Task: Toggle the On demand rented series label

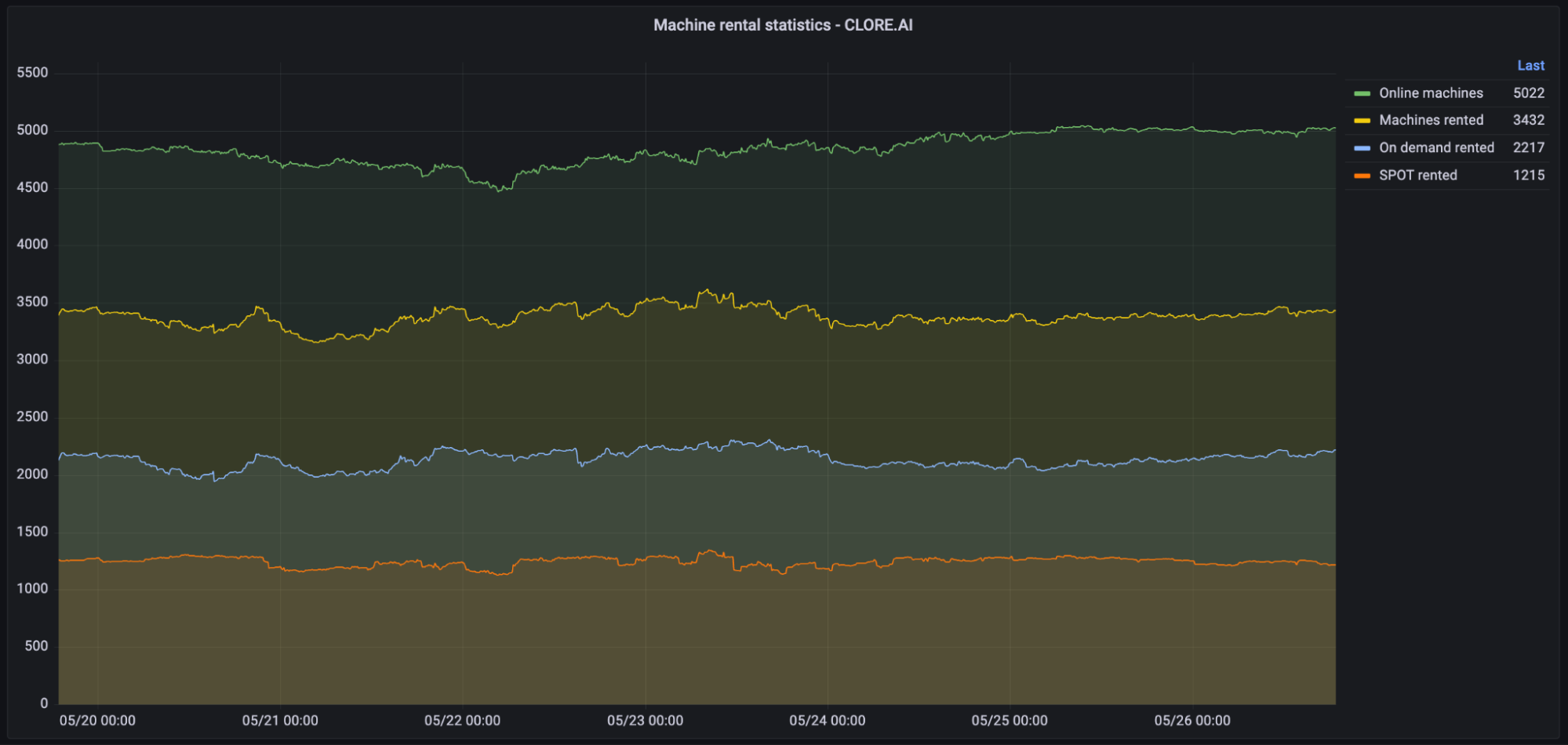Action: 1436,147
